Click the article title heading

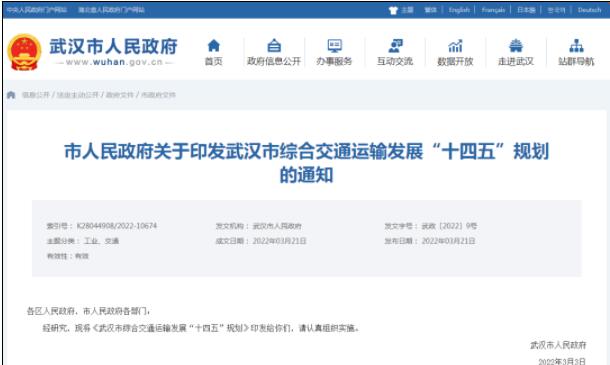[307, 163]
